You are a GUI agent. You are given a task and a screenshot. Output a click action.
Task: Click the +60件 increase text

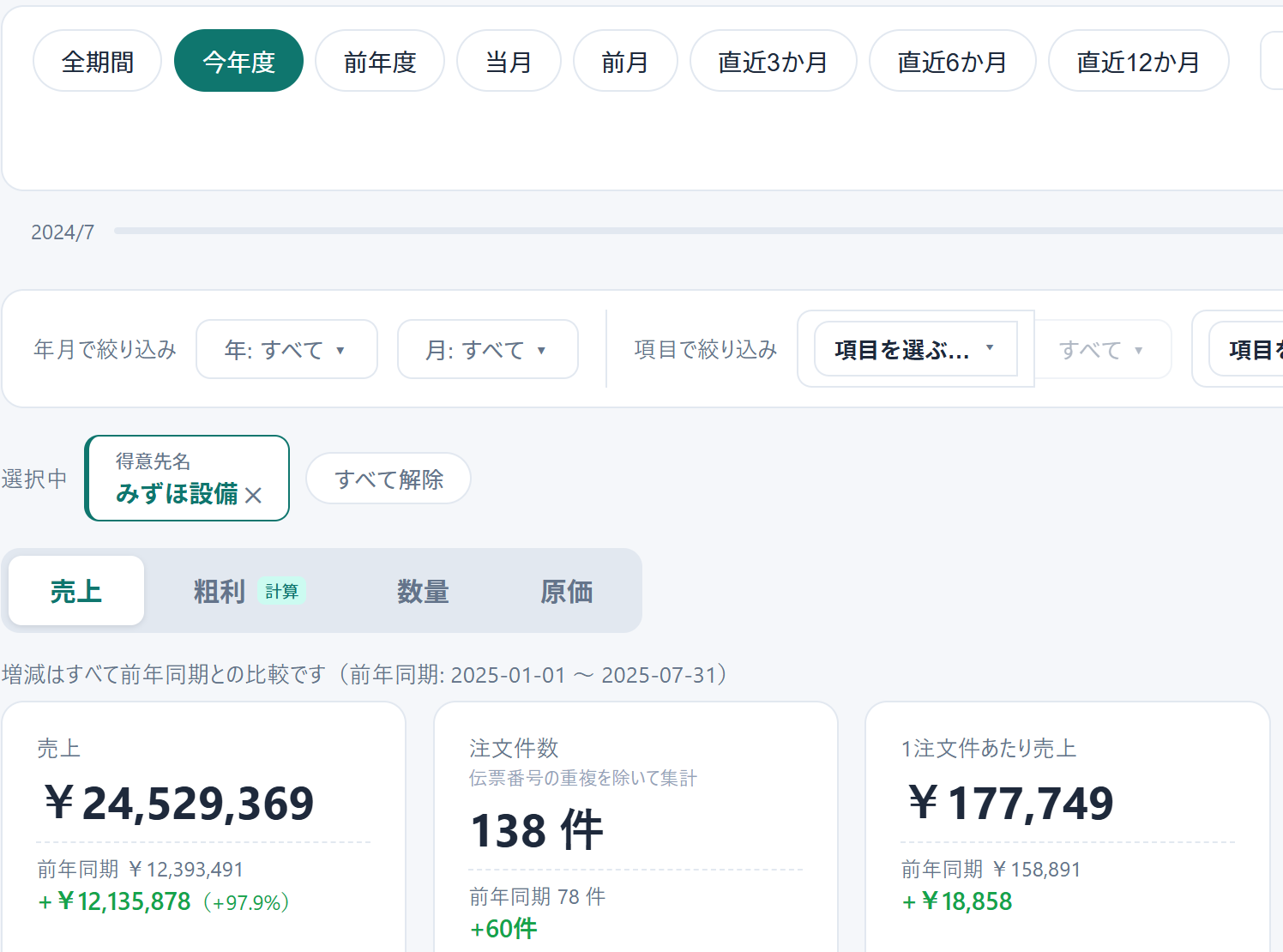(503, 929)
